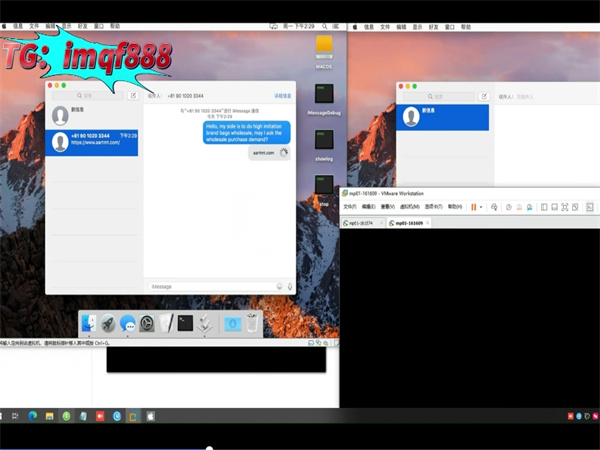Open the MACOS folder on desktop
The height and width of the screenshot is (450, 600).
pyautogui.click(x=323, y=46)
